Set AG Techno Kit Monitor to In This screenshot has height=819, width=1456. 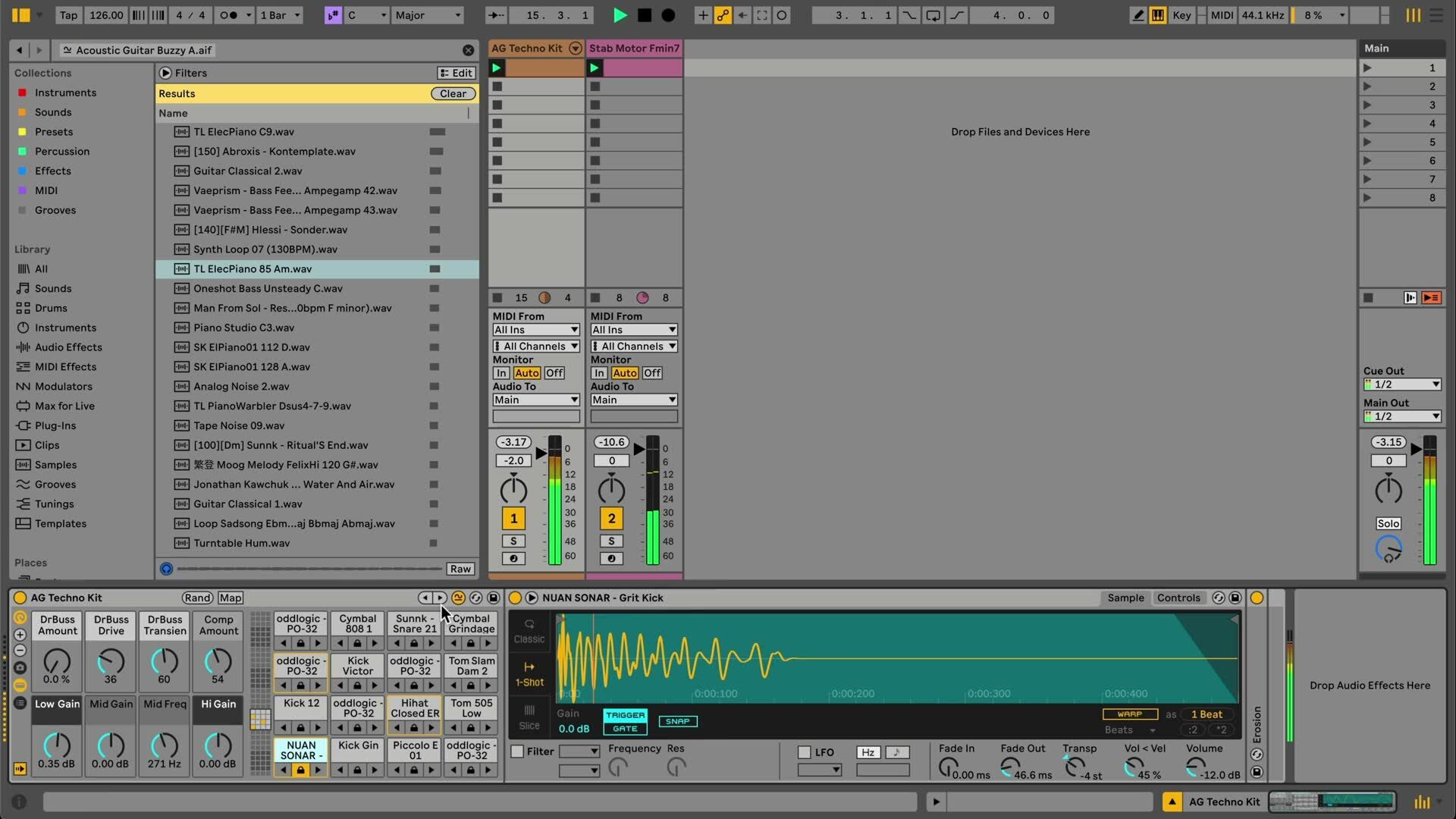[x=501, y=373]
